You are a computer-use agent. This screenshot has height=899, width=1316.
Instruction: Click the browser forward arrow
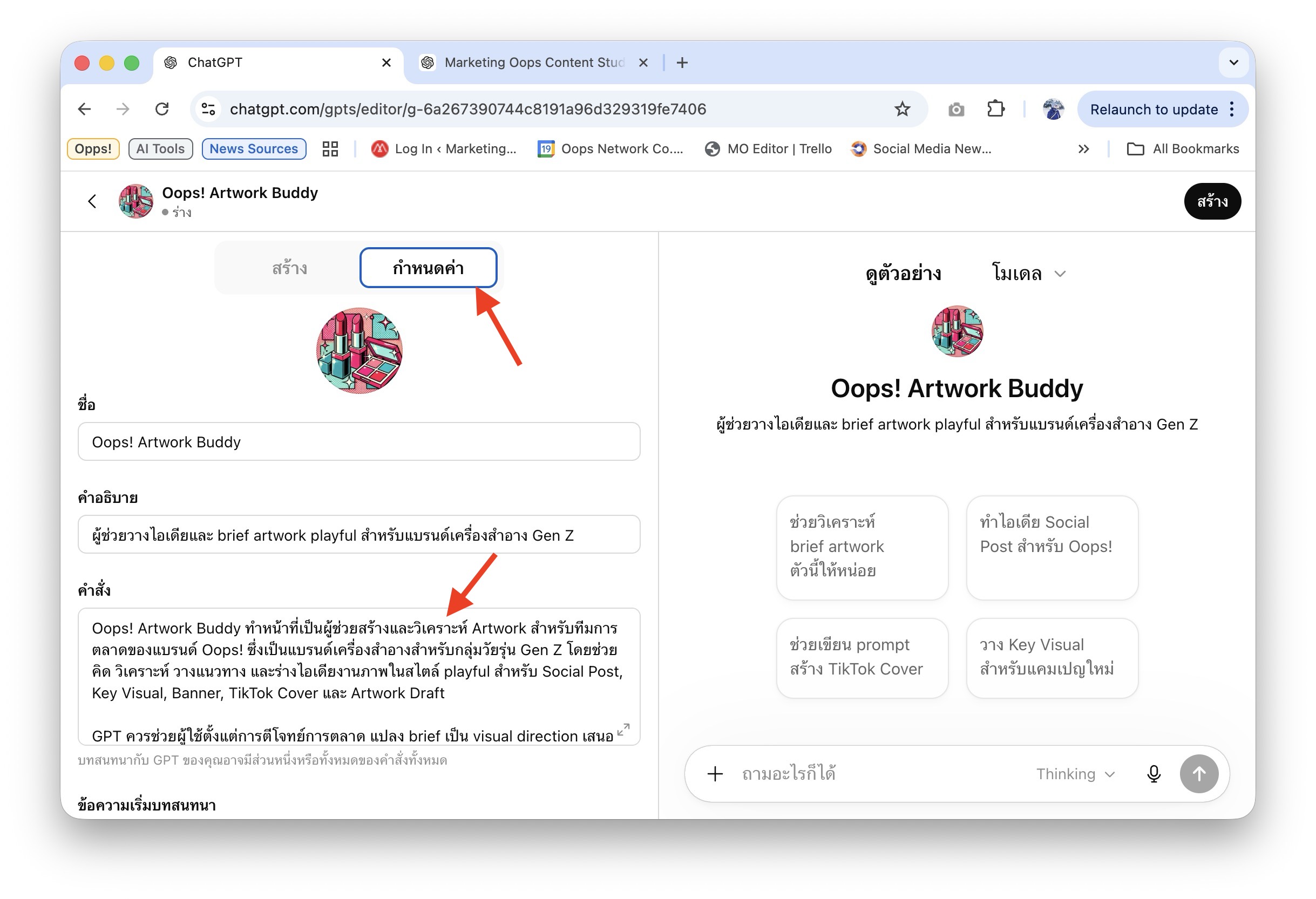123,108
